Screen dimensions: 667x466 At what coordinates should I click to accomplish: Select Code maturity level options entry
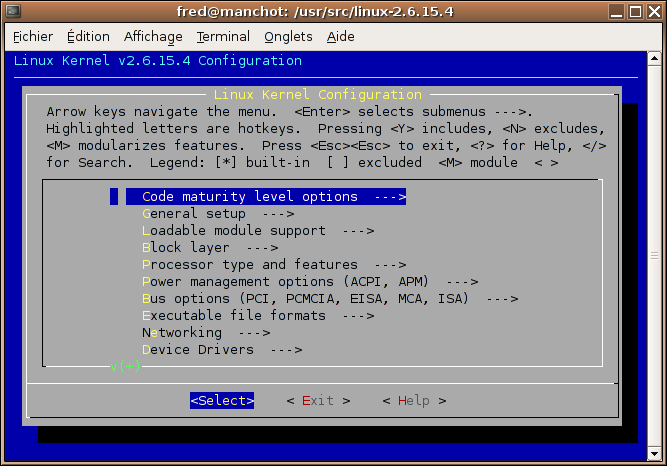(x=266, y=197)
